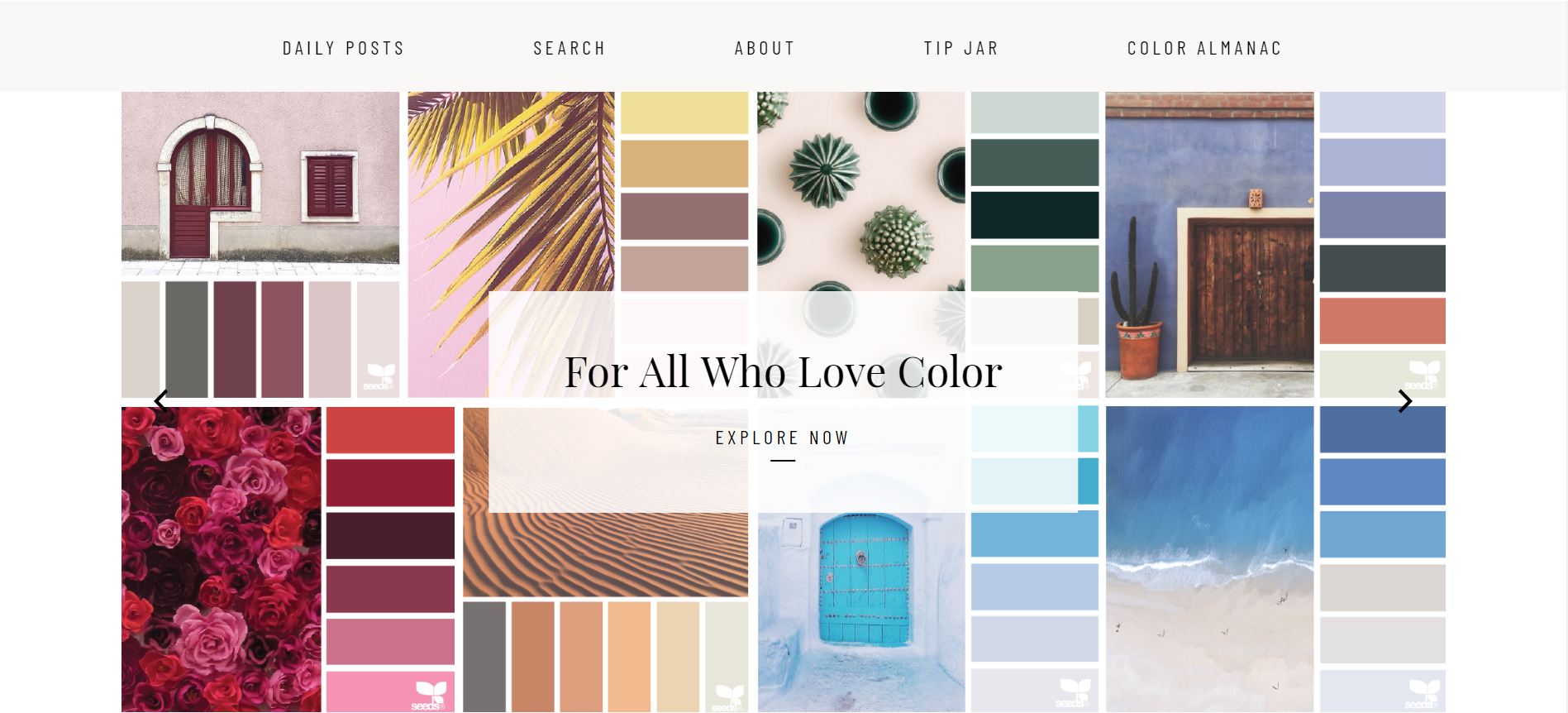Select the pale yellow swatch
1568x713 pixels.
pyautogui.click(x=684, y=112)
